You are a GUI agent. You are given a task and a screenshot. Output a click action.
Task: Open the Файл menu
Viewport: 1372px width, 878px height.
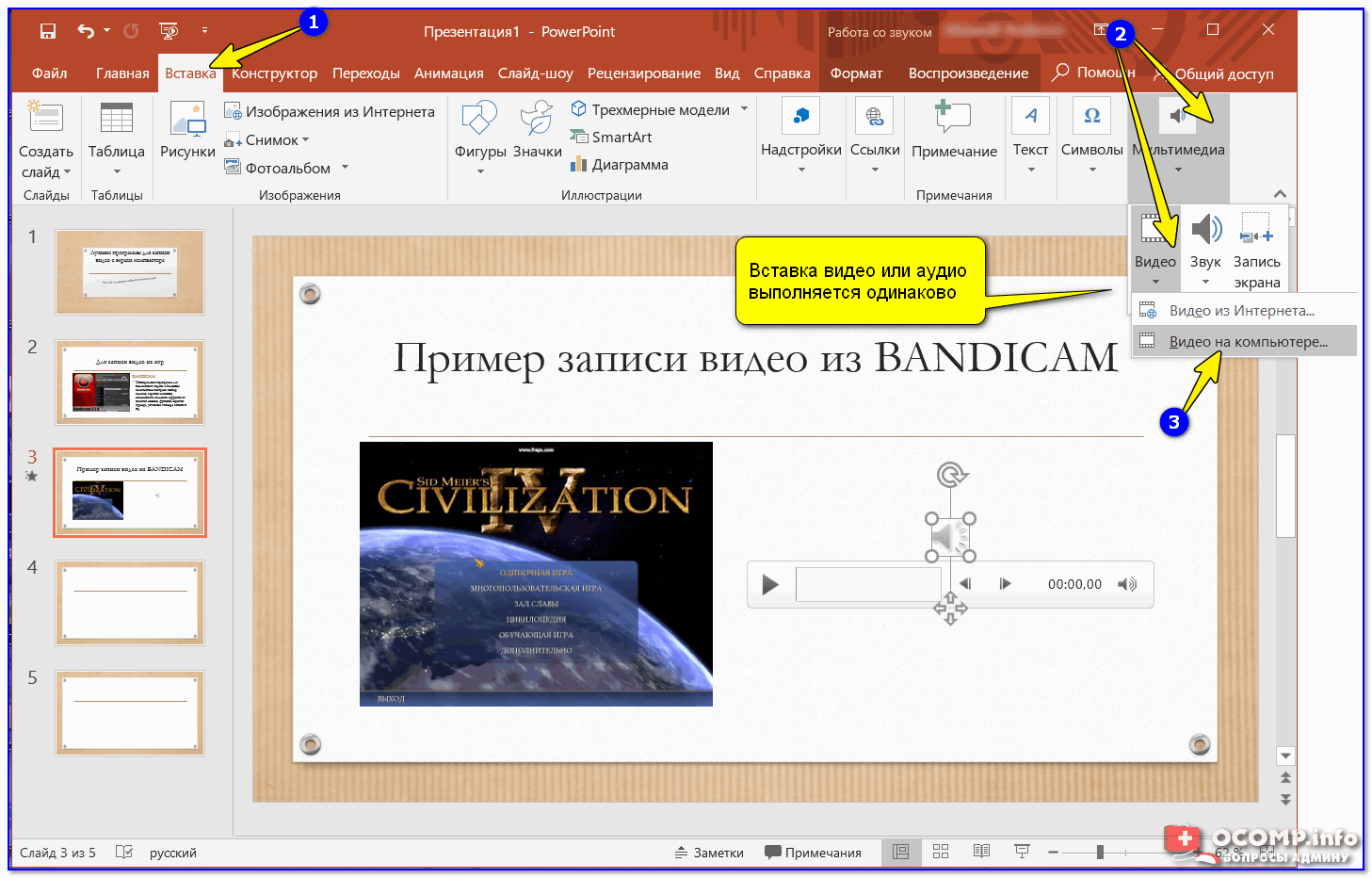[x=49, y=73]
